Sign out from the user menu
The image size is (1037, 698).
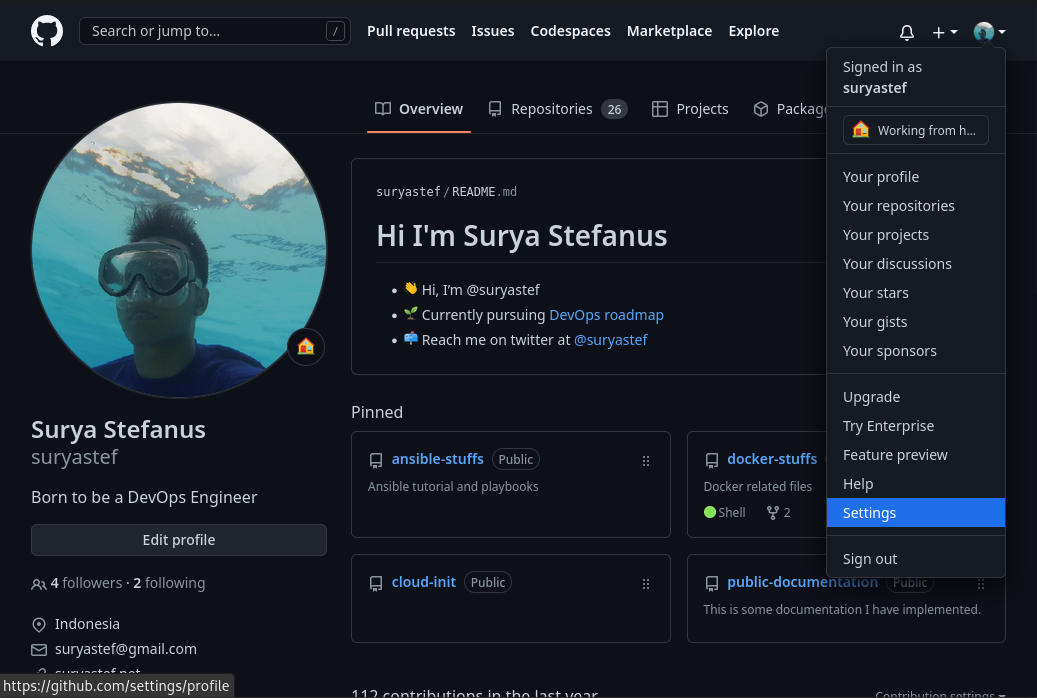point(916,559)
